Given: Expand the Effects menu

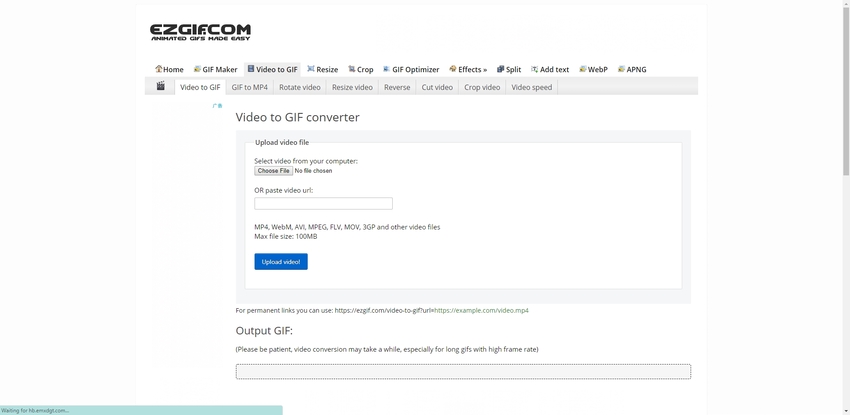Looking at the screenshot, I should 468,70.
